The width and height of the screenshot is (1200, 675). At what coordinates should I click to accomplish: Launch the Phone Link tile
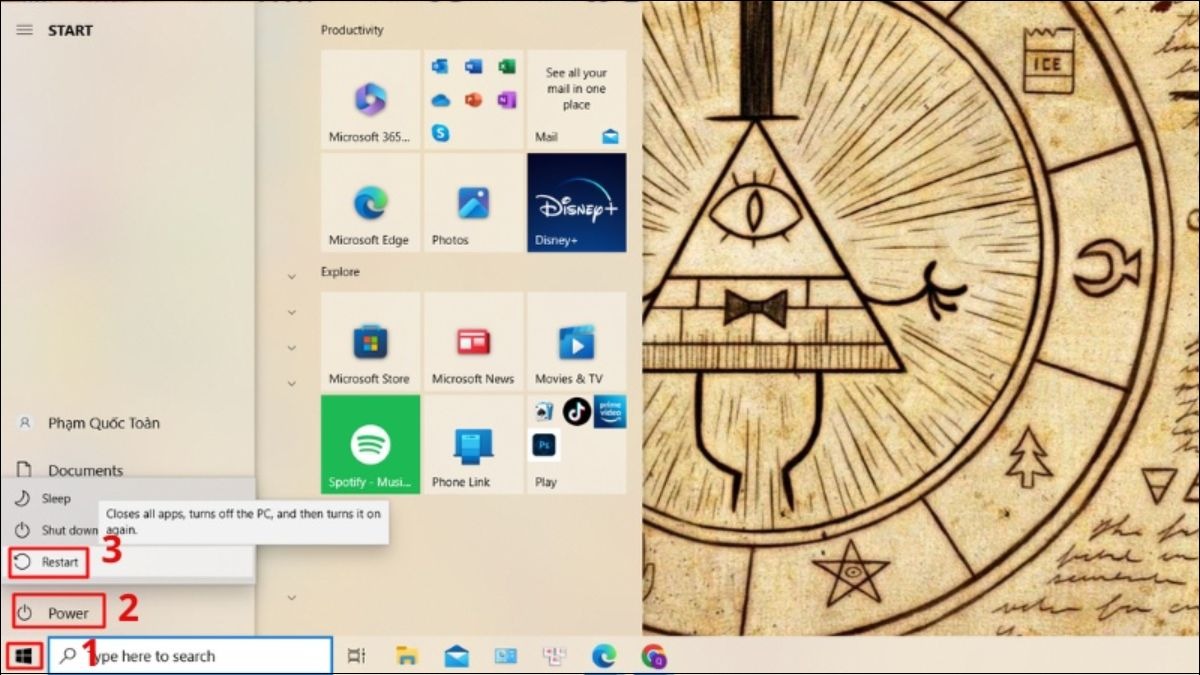(x=473, y=444)
